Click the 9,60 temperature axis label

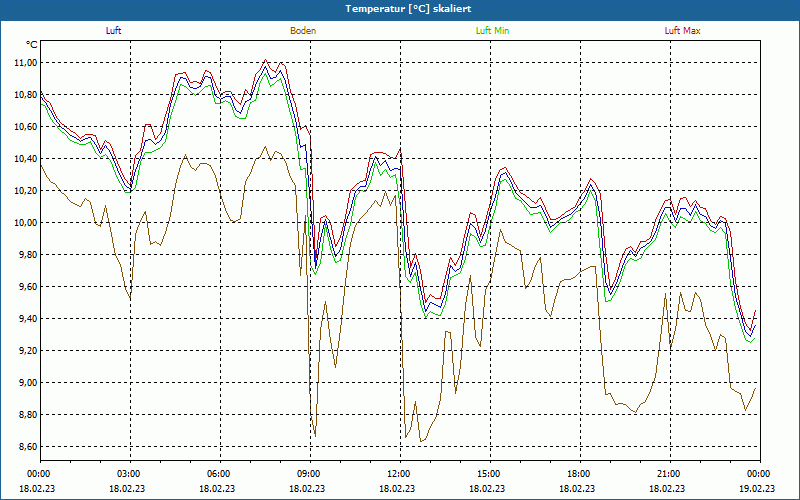(26, 286)
